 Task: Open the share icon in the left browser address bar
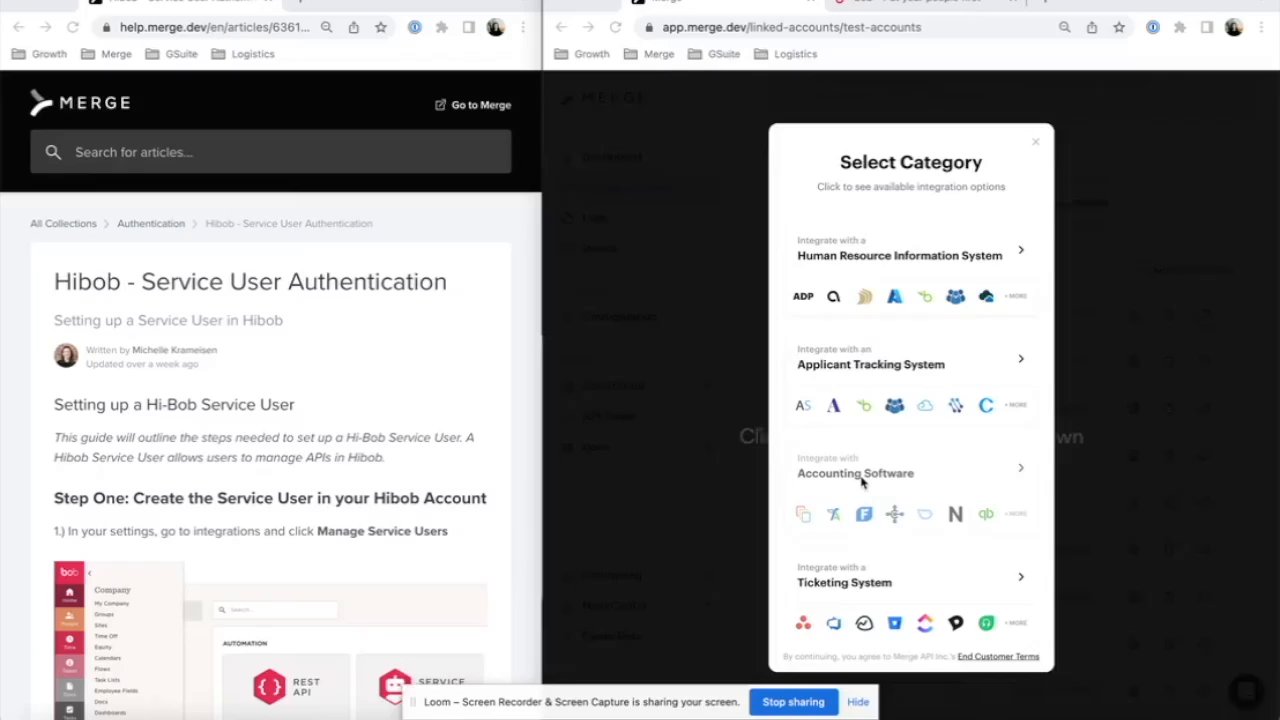coord(354,27)
